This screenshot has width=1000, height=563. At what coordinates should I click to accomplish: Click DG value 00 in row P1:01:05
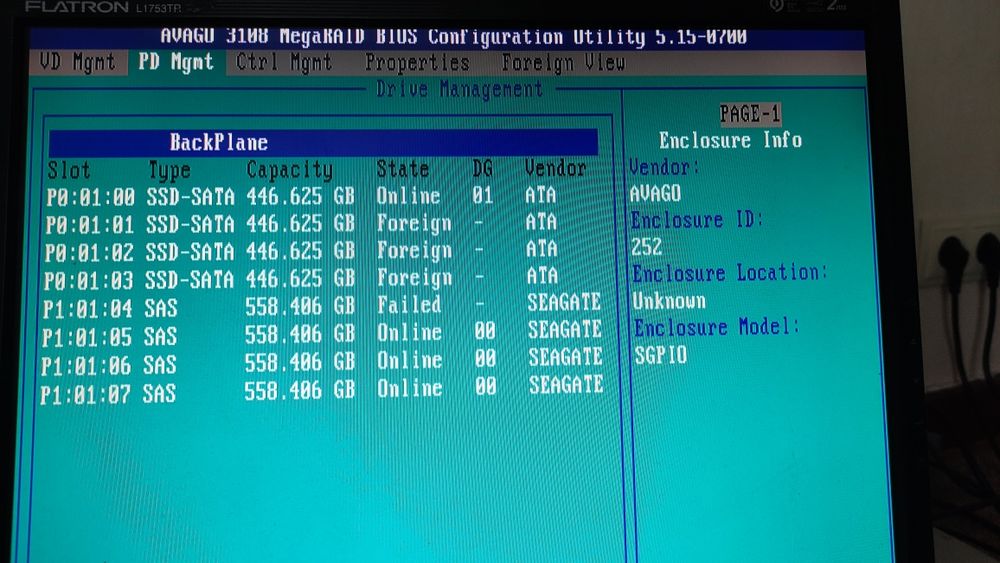coord(485,331)
